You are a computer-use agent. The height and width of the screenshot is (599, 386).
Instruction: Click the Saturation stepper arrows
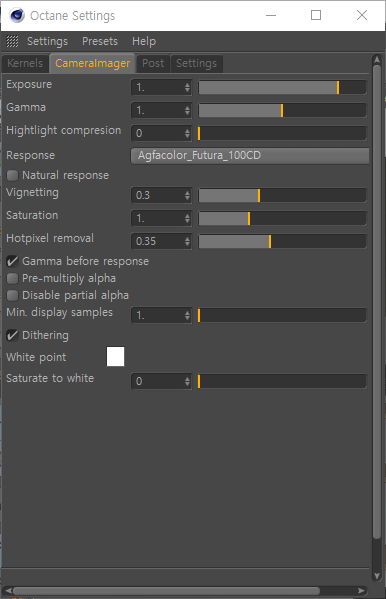point(187,218)
